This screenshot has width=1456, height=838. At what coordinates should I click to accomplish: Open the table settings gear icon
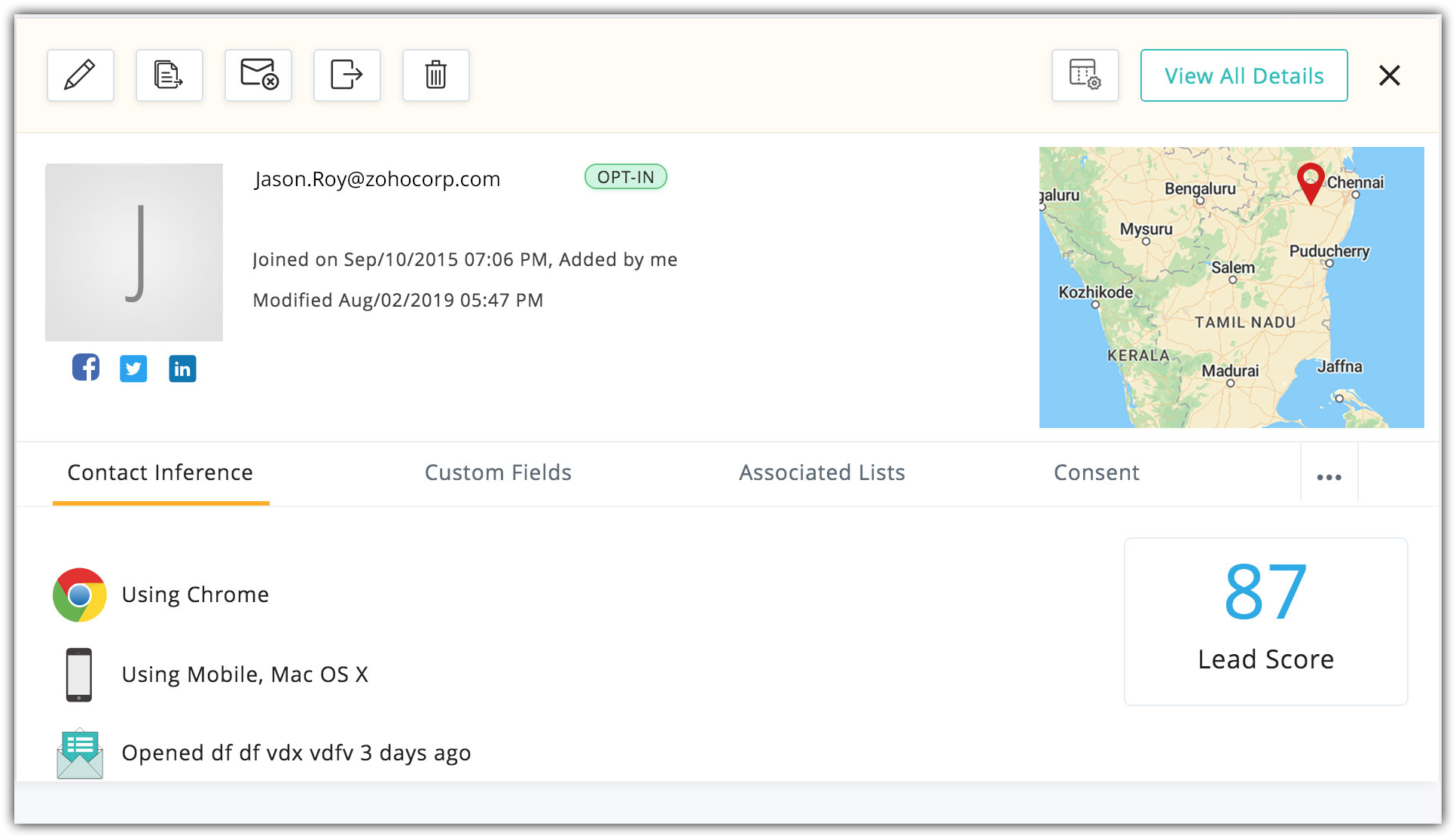click(x=1085, y=75)
